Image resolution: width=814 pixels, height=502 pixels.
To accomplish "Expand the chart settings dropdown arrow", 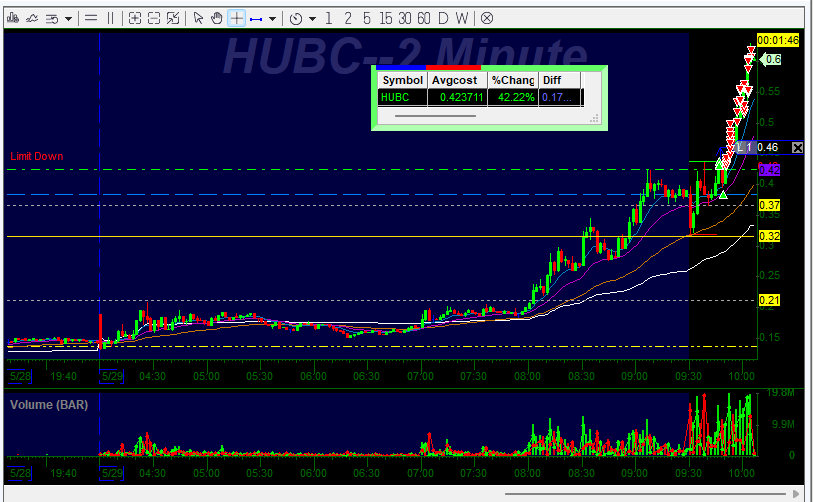I will coord(68,19).
